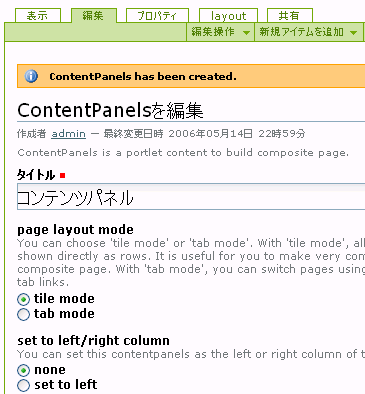
Task: Select the tile mode radio button
Action: tap(23, 299)
